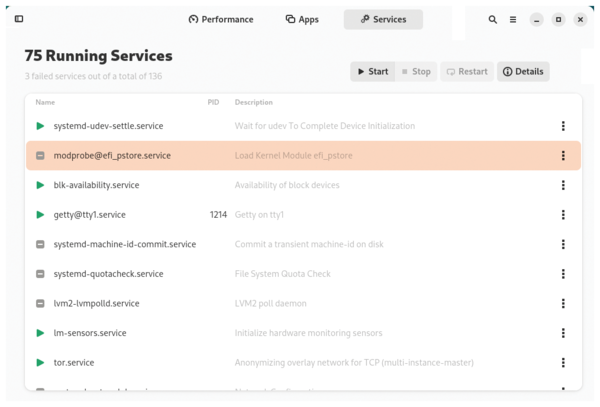The height and width of the screenshot is (407, 600).
Task: Click running status icon of blk-availability.service
Action: point(40,185)
